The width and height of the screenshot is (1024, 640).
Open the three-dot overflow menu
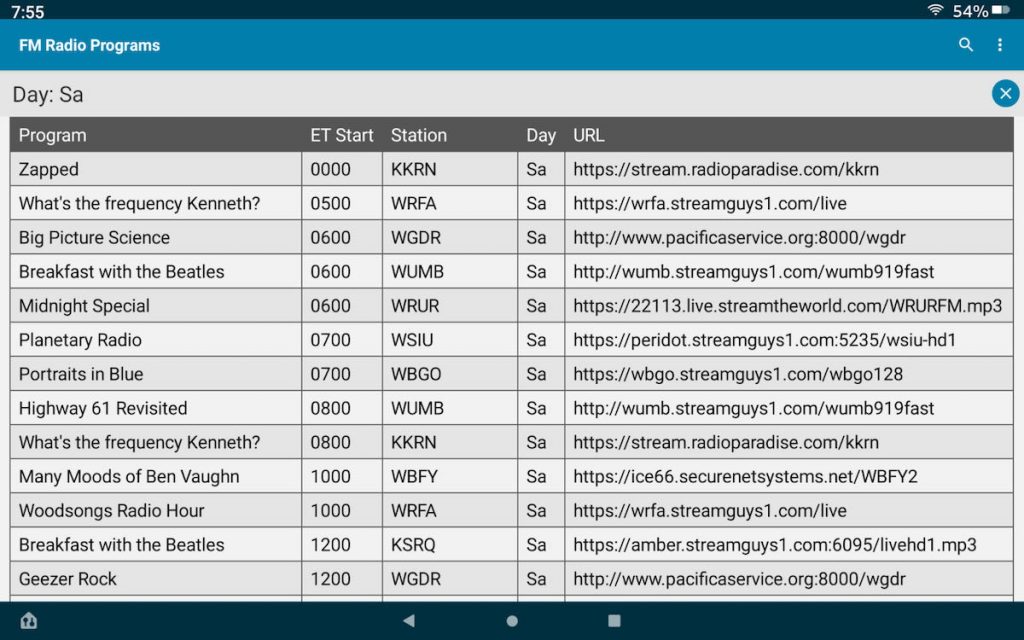tap(999, 45)
